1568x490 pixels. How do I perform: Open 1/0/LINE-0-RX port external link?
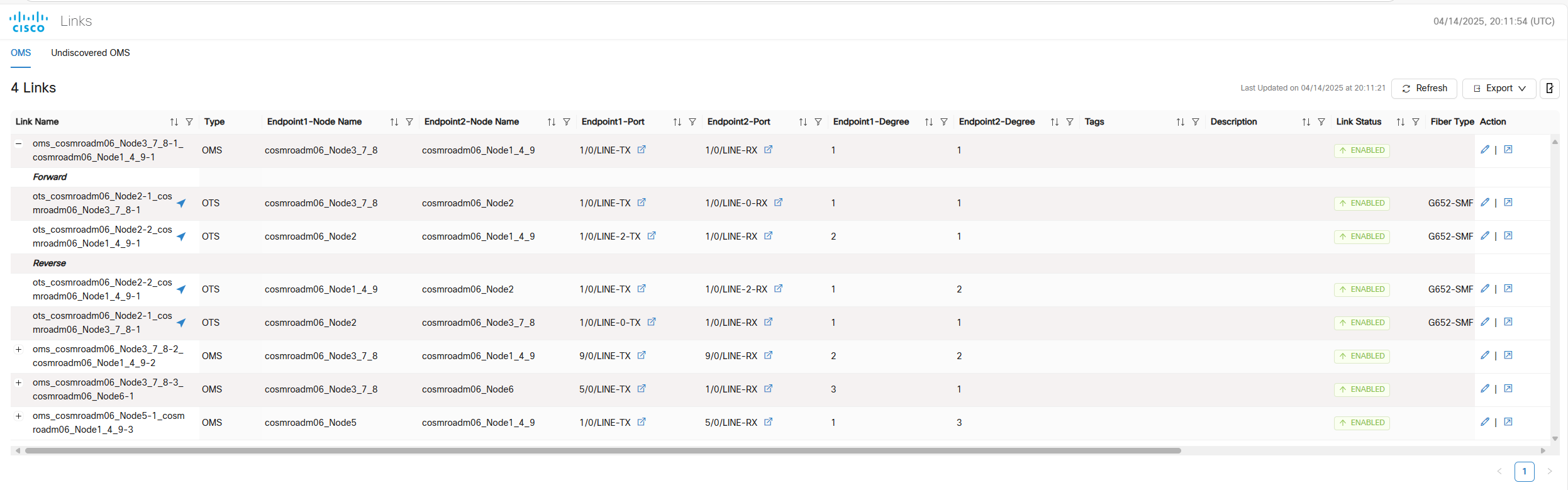click(x=779, y=203)
